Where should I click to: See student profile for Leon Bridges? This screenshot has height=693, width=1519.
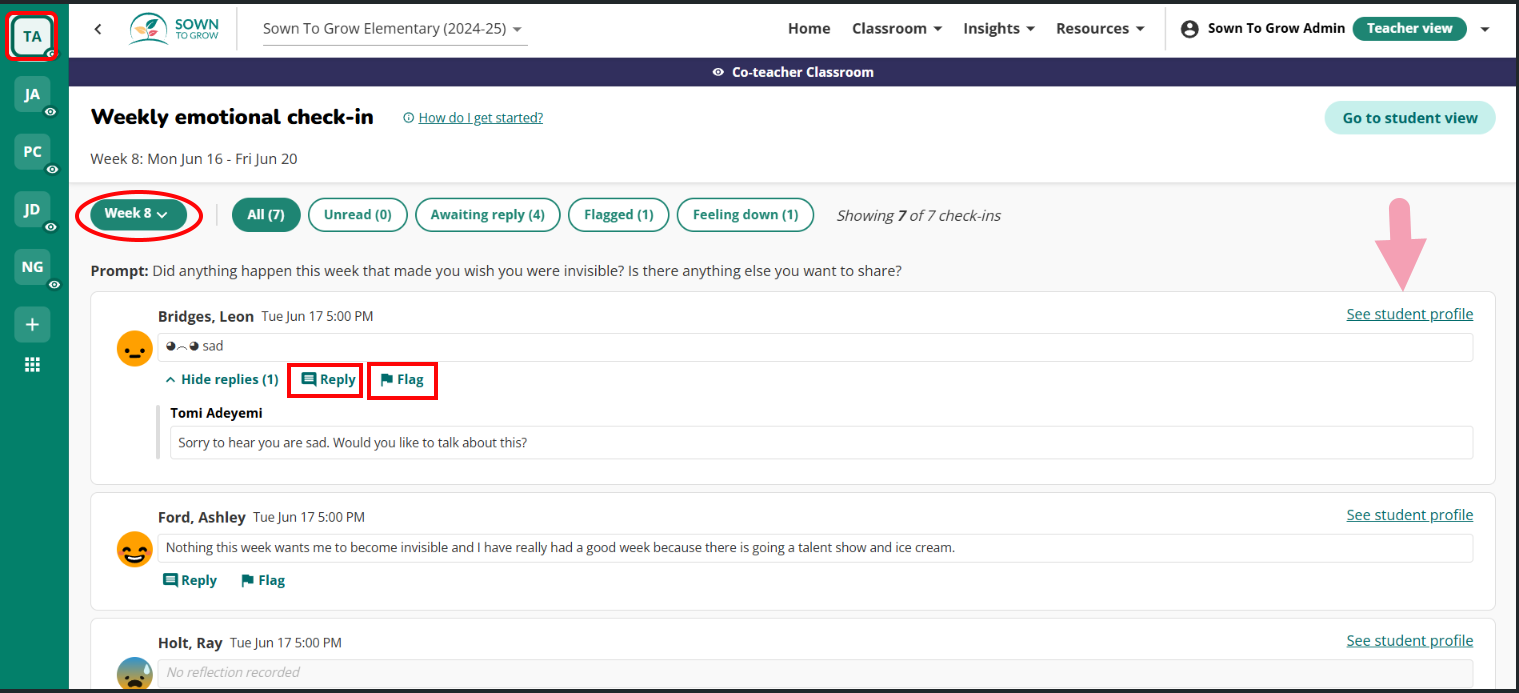(1410, 314)
